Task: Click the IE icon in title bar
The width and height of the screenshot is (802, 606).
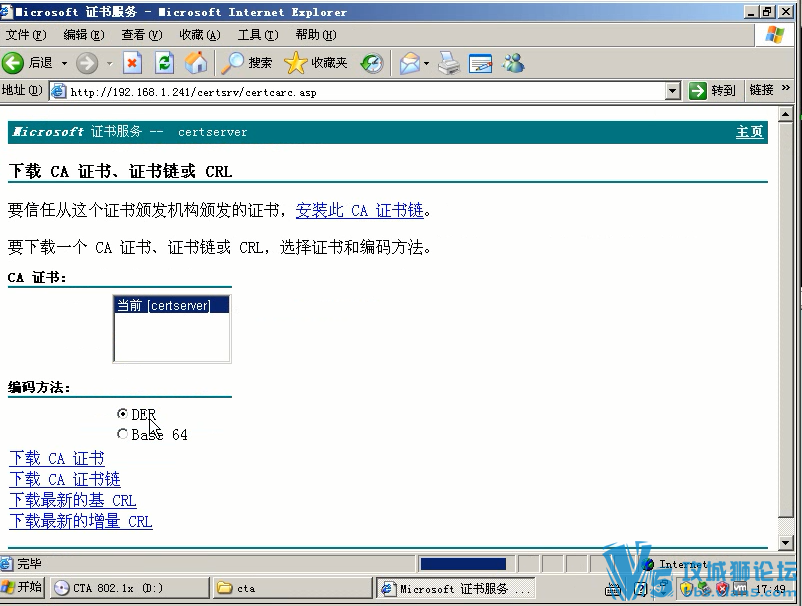Action: (6, 11)
